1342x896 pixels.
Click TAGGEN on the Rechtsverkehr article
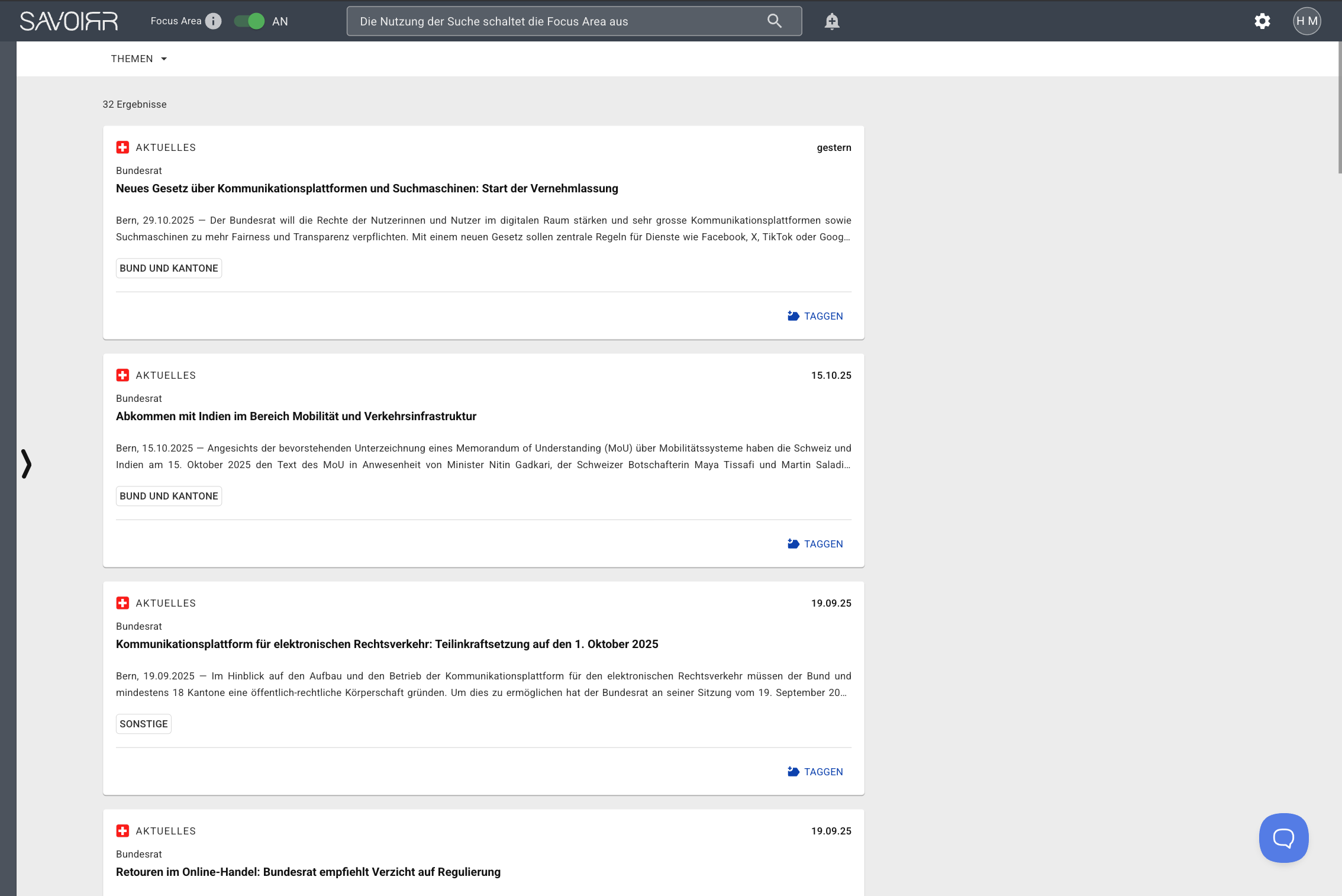coord(815,772)
